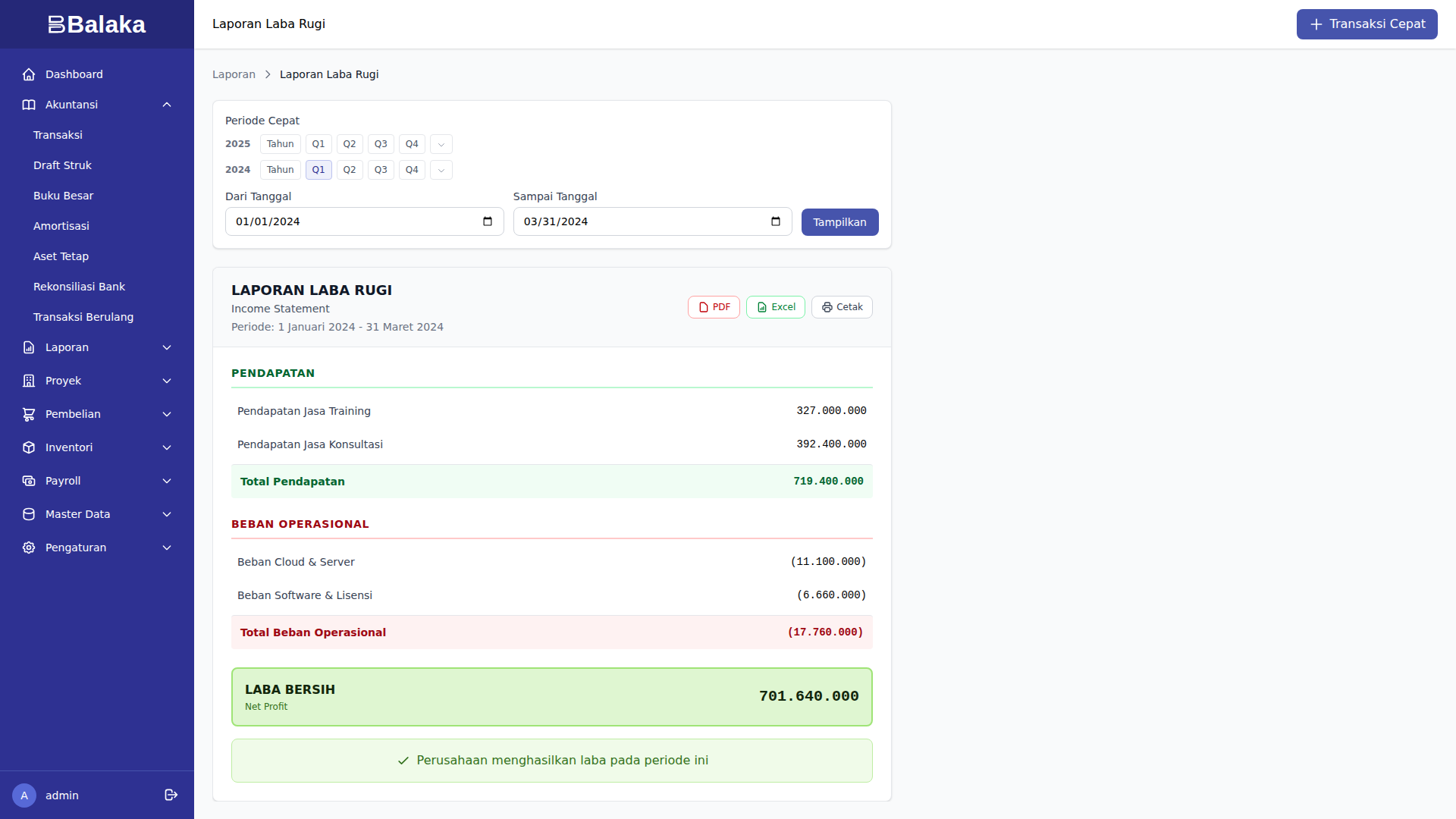Click the Dashboard home icon
Viewport: 1456px width, 819px height.
click(29, 74)
